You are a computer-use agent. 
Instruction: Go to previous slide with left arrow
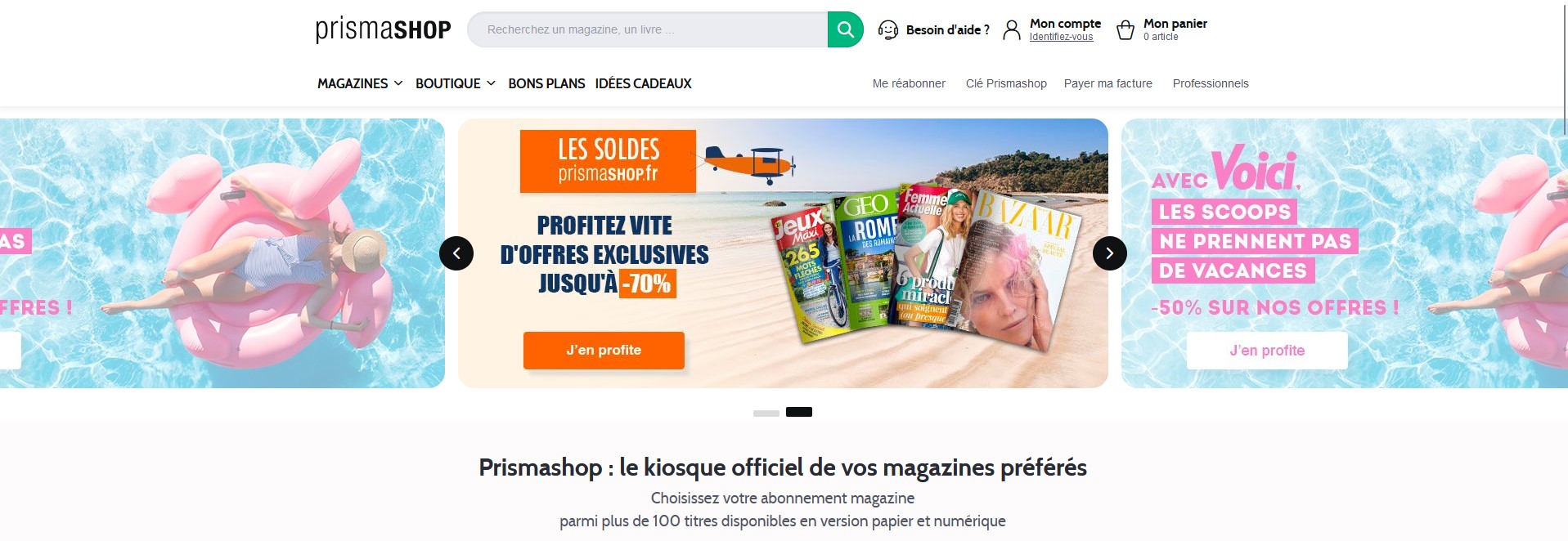(456, 253)
